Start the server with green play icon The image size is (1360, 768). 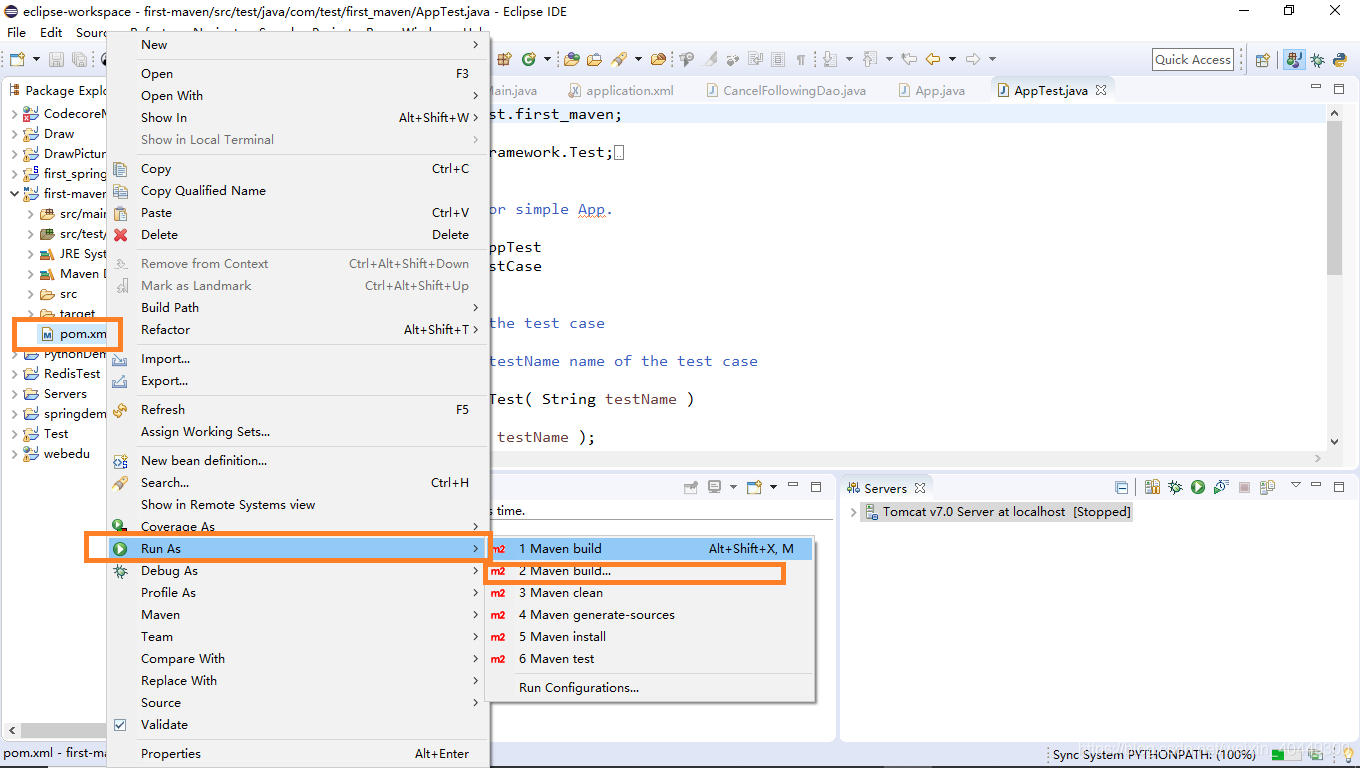tap(1198, 487)
